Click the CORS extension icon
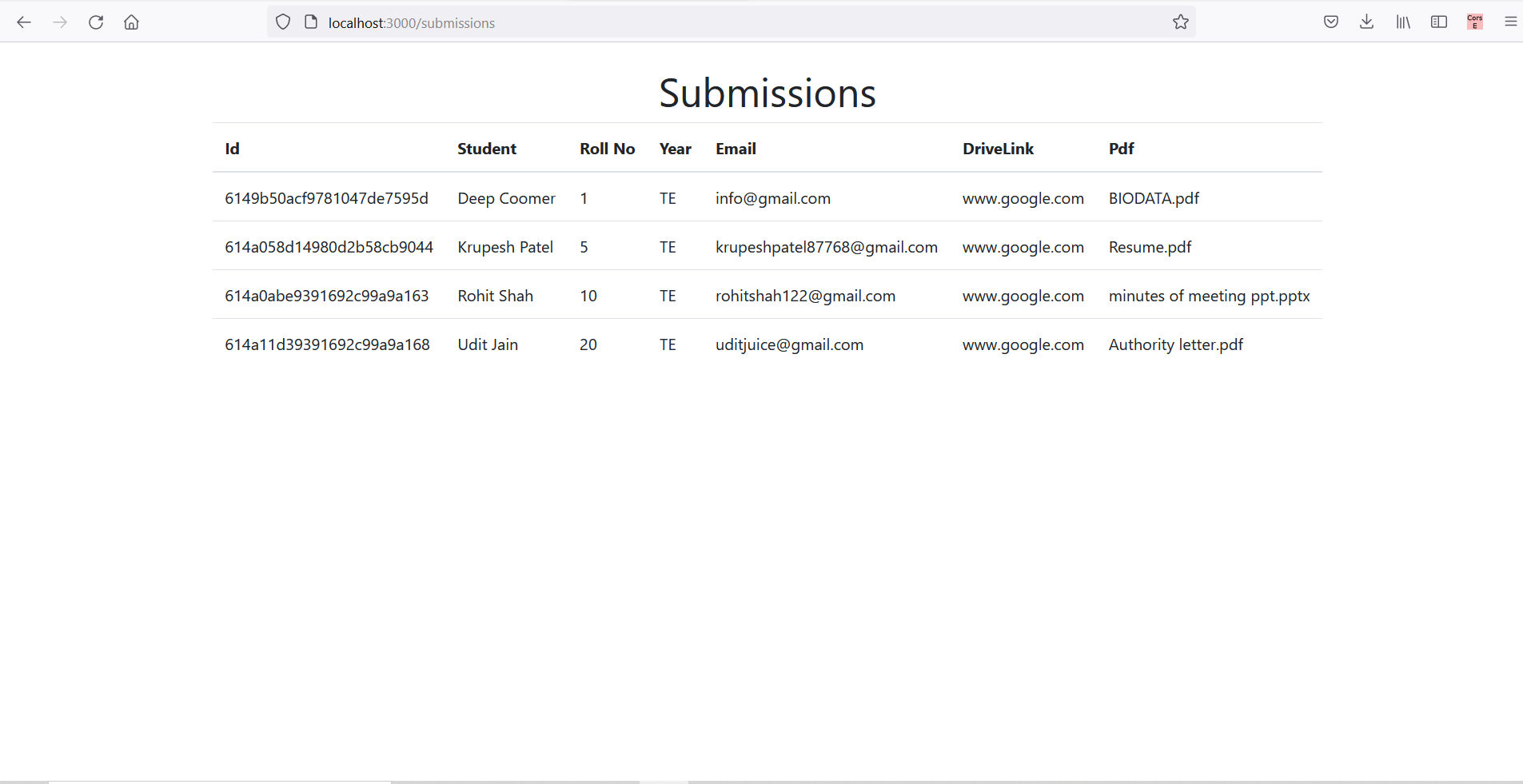 (x=1475, y=22)
